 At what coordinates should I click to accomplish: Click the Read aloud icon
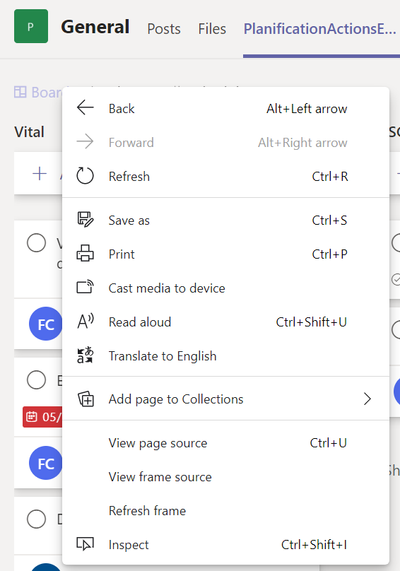pos(86,322)
